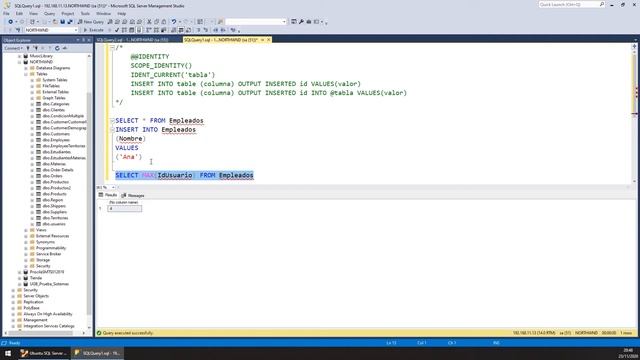Open the File menu
The width and height of the screenshot is (640, 360).
[x=6, y=13]
